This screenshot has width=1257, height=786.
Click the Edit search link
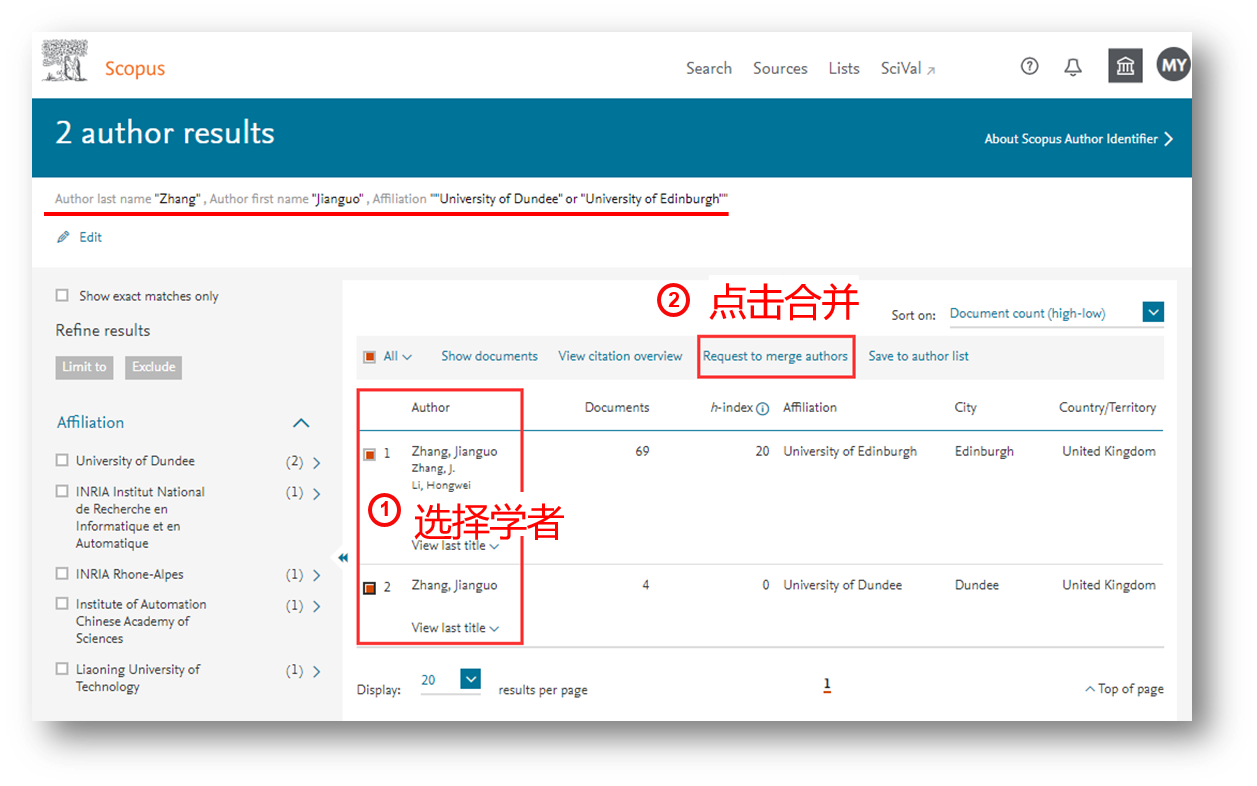tap(91, 237)
